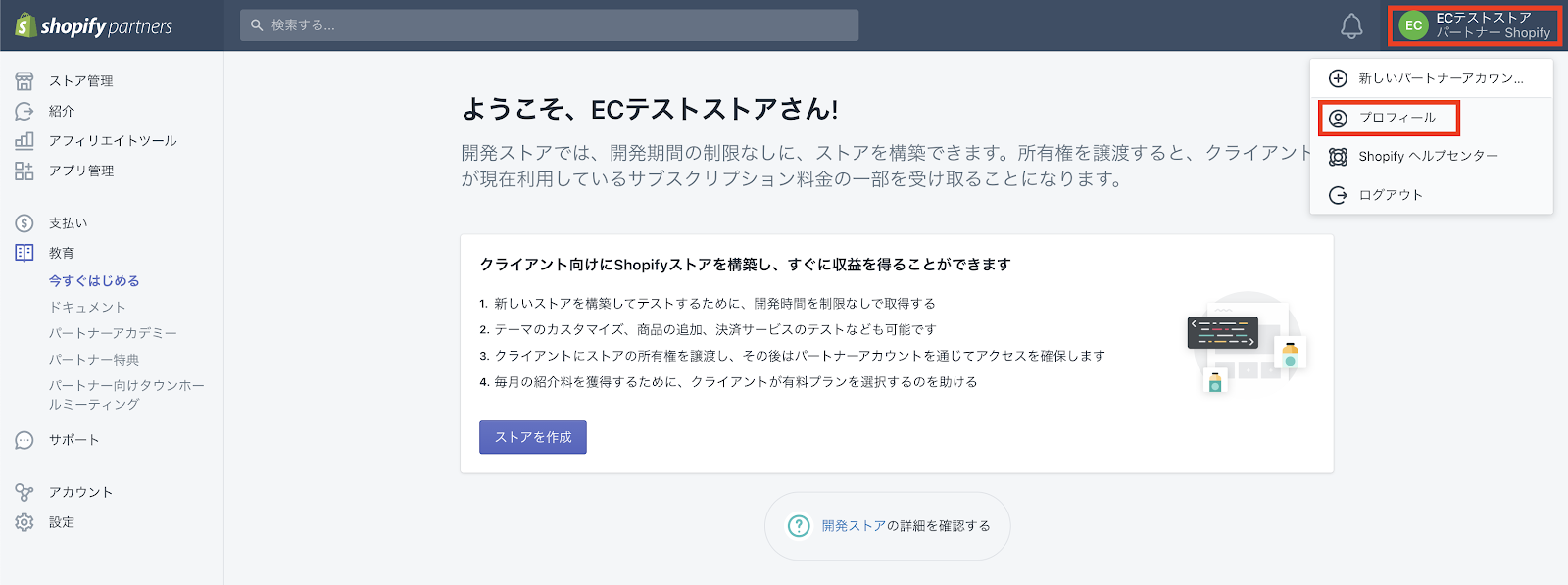Click the 設定 gear icon in sidebar

(24, 522)
